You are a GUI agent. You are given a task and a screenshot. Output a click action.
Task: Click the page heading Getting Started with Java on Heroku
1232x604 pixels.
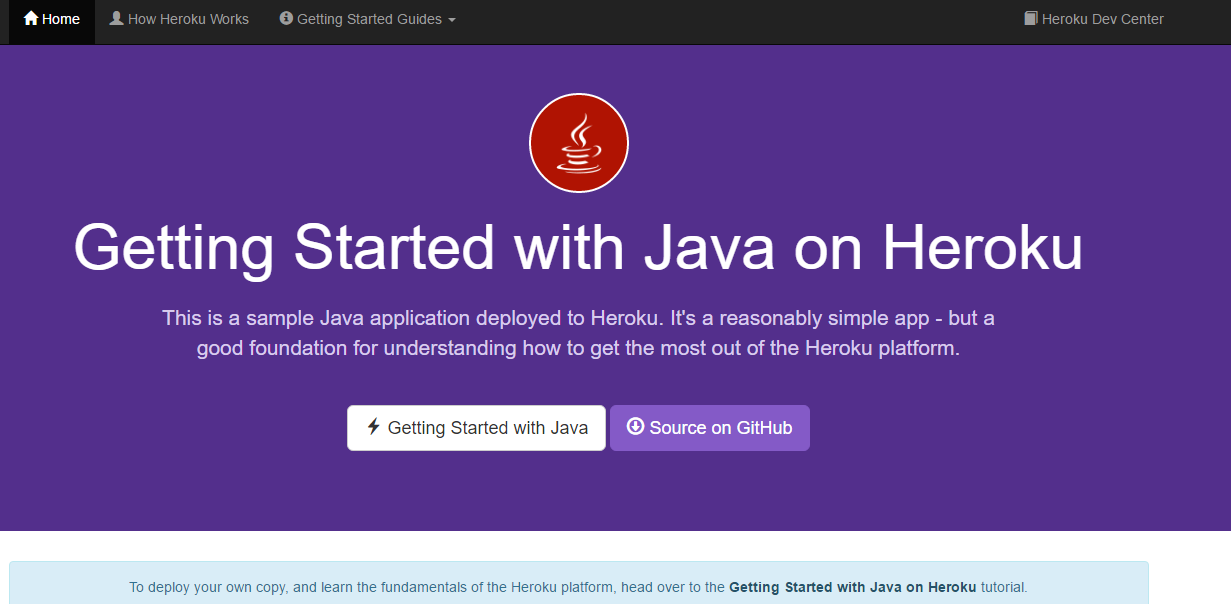coord(578,248)
